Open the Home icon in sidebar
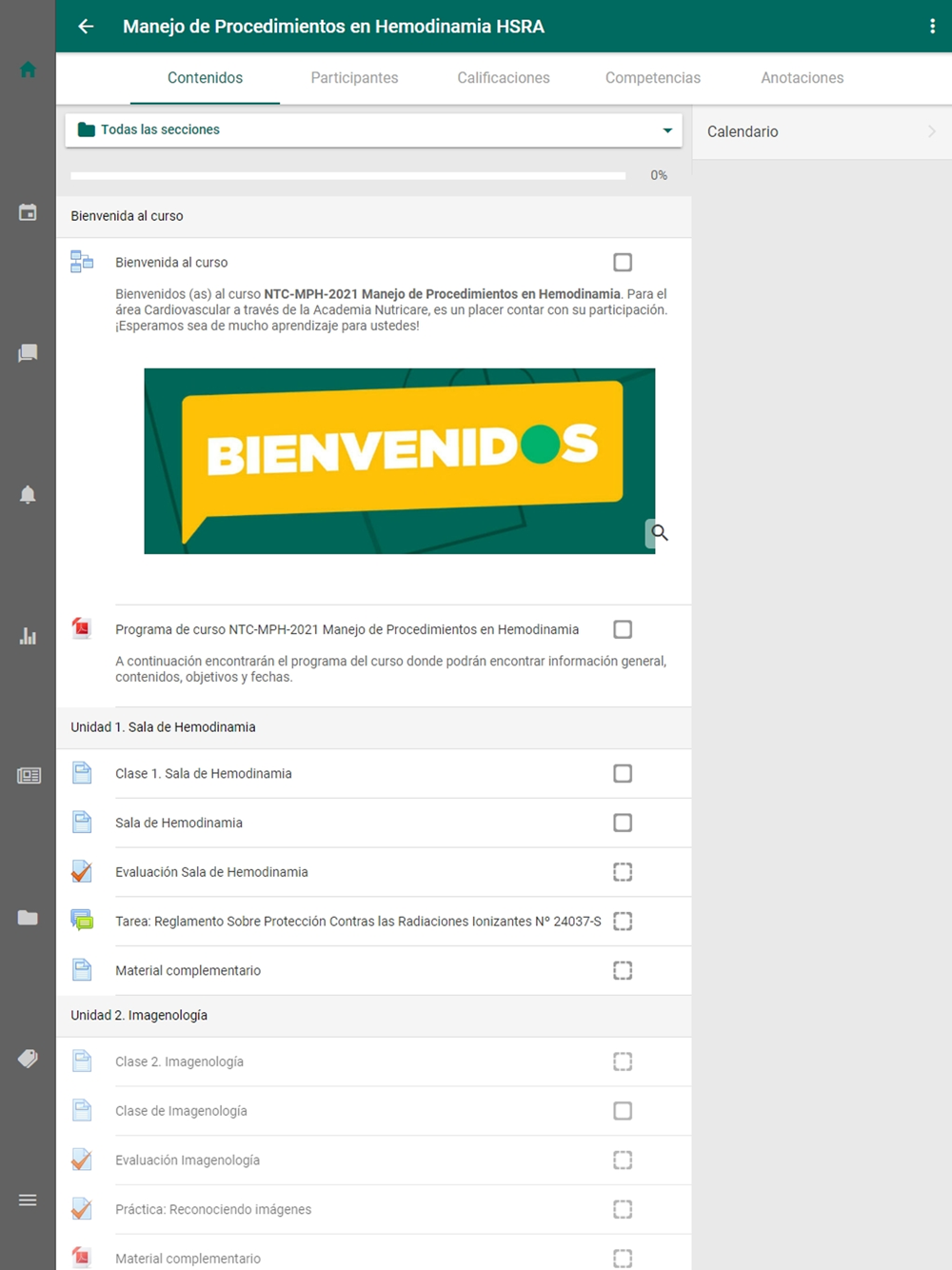 pos(28,69)
